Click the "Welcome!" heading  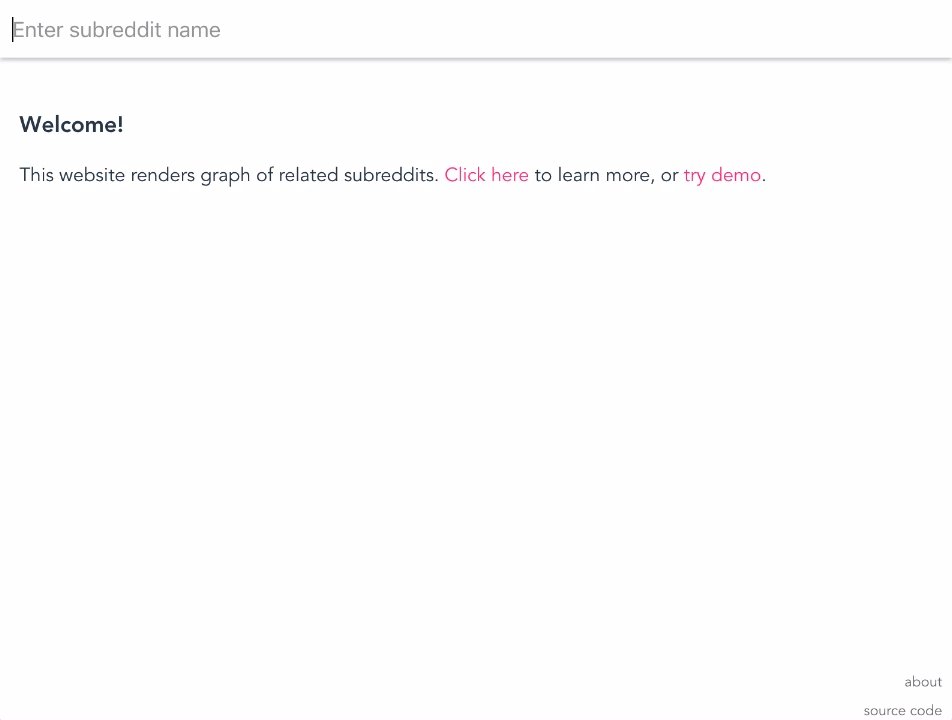[71, 125]
